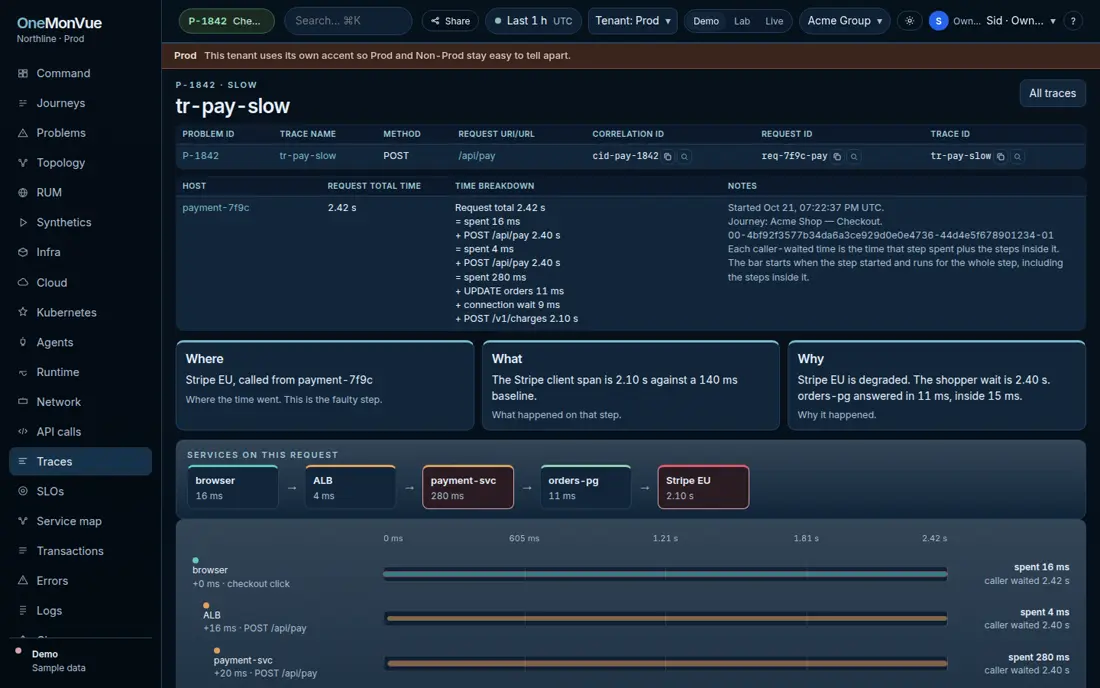The width and height of the screenshot is (1100, 688).
Task: Search for correlation ID cid-pay-1842
Action: click(685, 156)
